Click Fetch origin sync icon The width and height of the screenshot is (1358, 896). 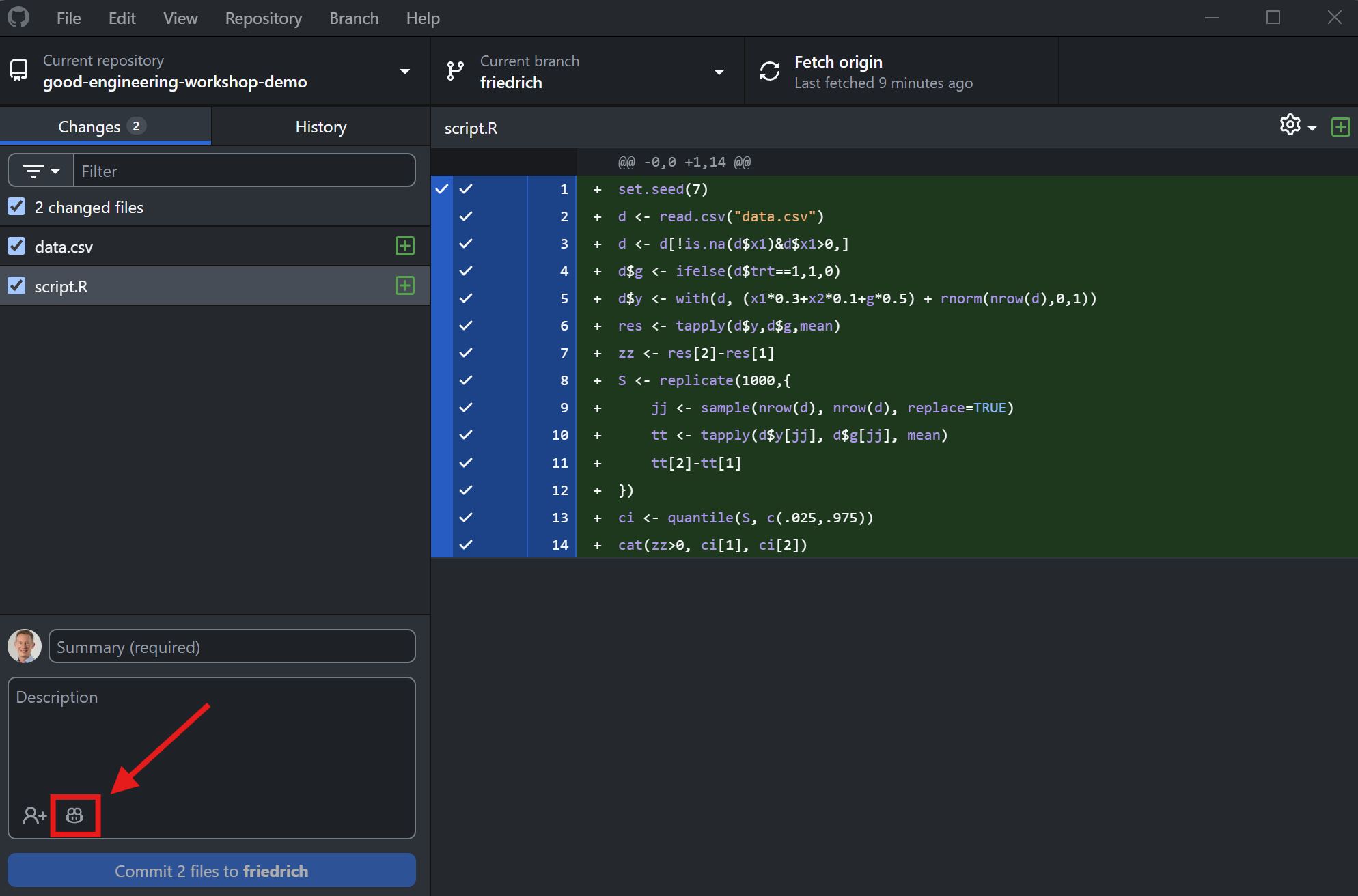click(x=770, y=72)
